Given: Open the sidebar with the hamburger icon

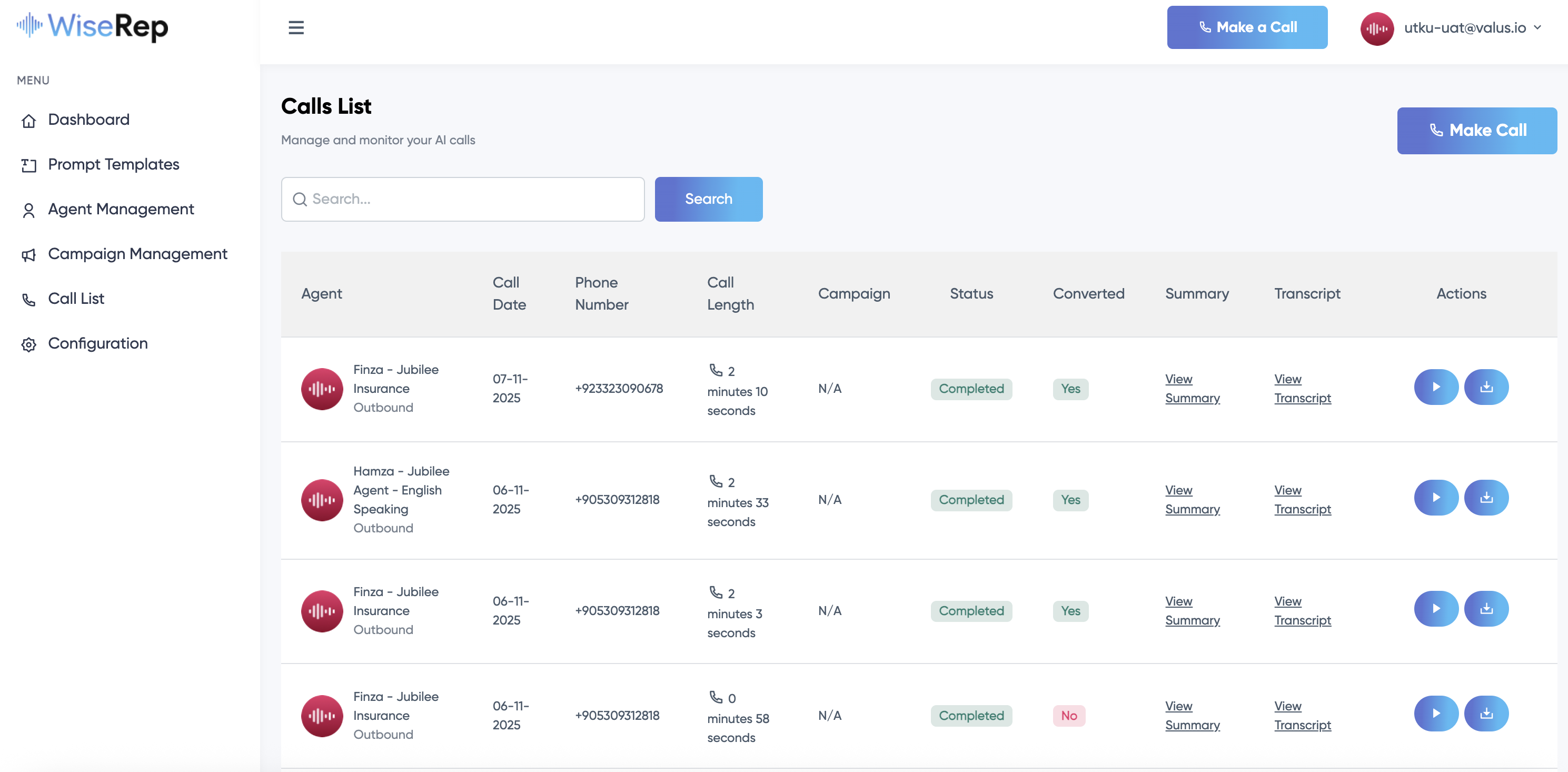Looking at the screenshot, I should click(296, 28).
